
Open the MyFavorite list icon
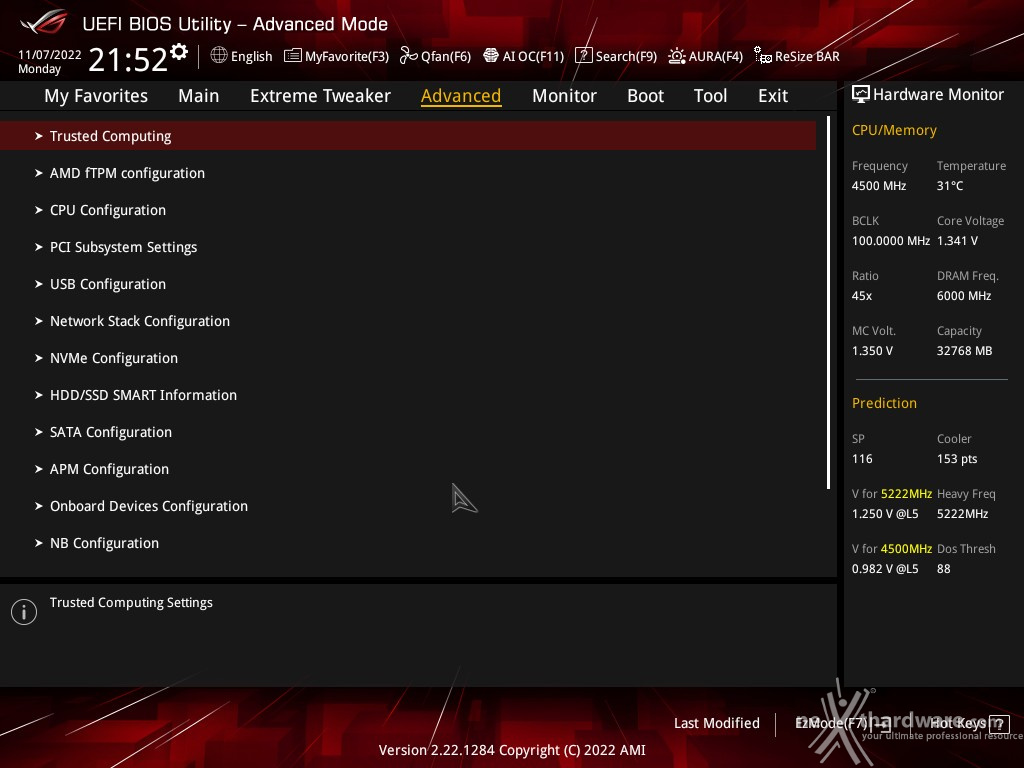pyautogui.click(x=293, y=56)
